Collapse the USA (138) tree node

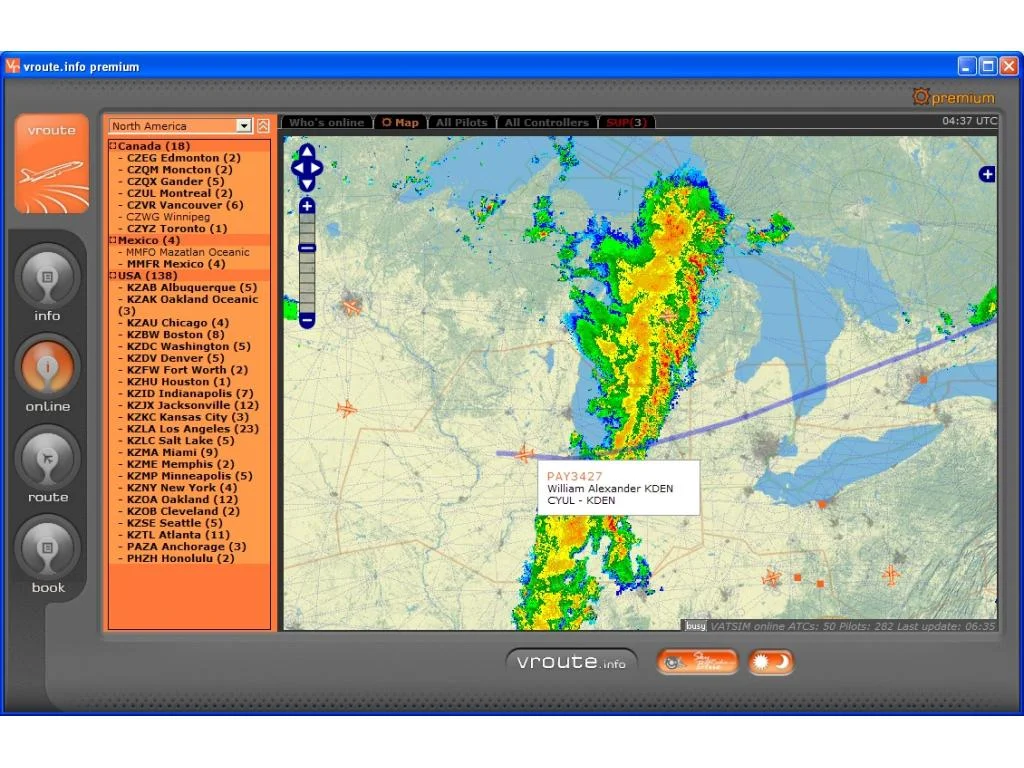[x=113, y=275]
